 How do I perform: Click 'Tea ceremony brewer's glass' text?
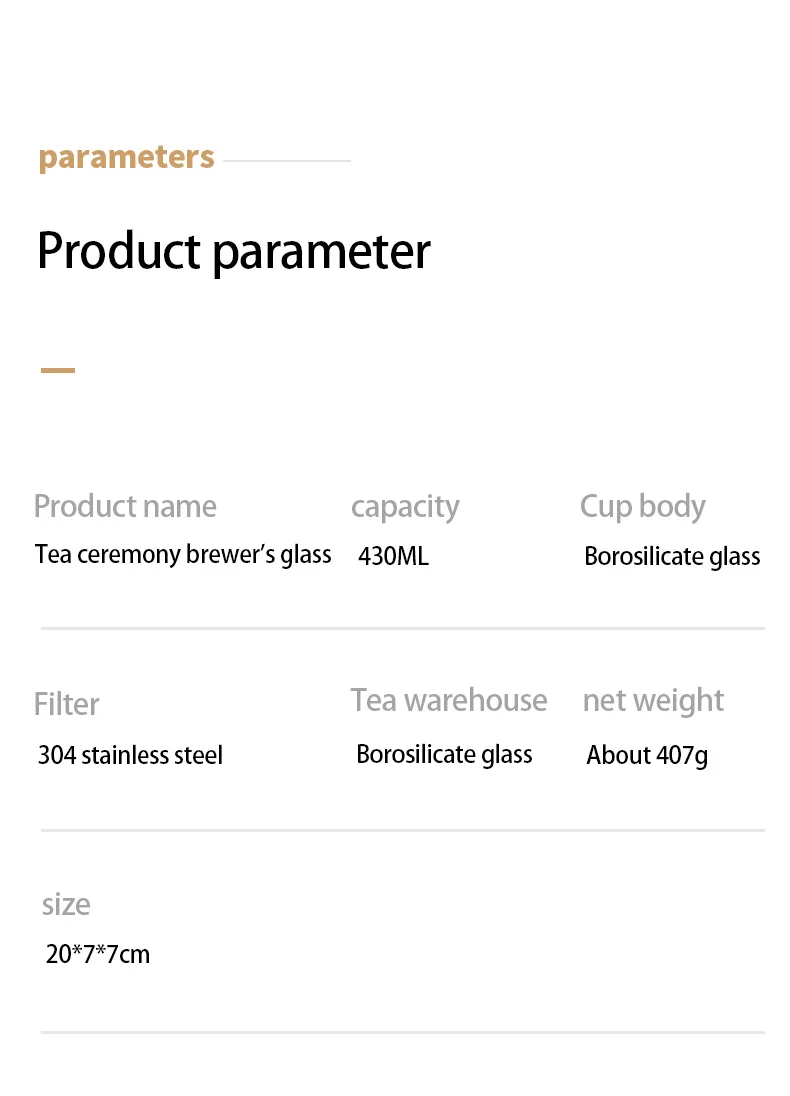183,554
